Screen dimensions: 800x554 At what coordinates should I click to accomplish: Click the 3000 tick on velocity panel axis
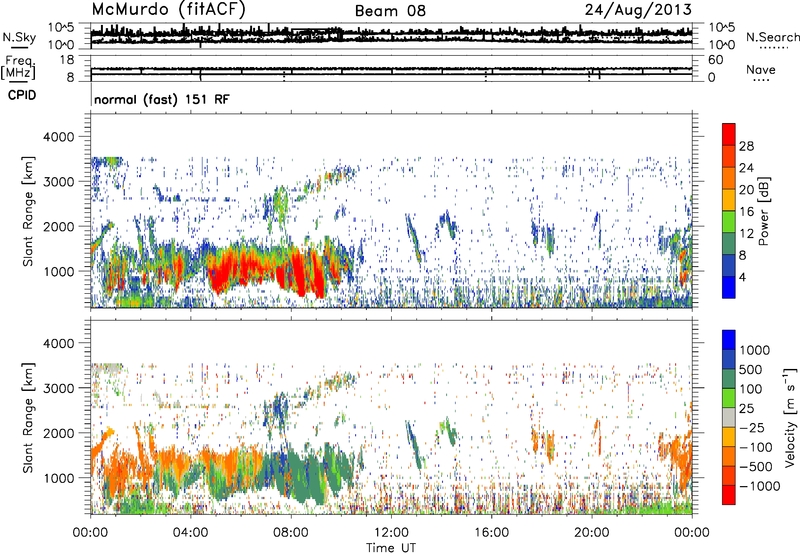pos(58,388)
